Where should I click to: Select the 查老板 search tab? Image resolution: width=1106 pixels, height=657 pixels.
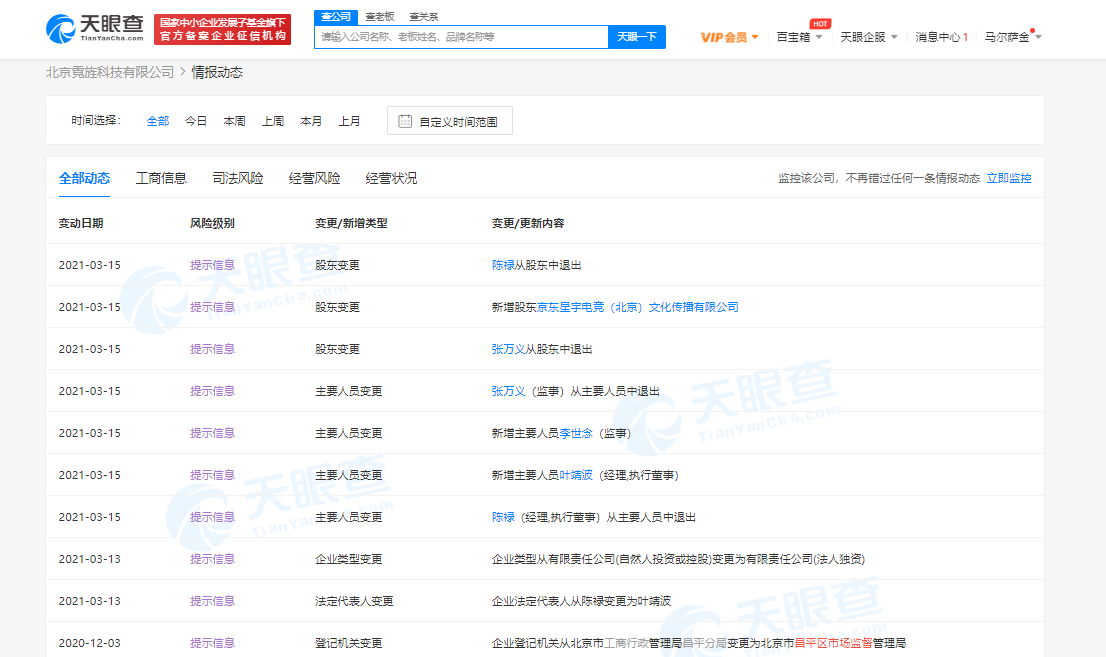pos(379,16)
